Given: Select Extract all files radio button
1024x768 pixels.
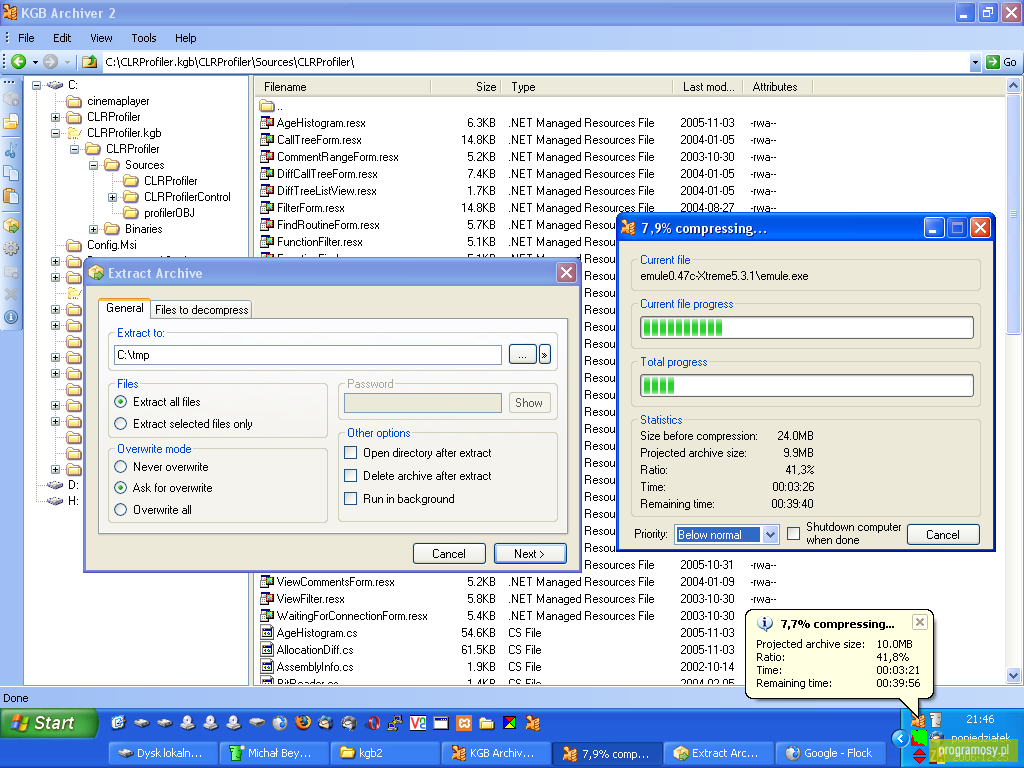Looking at the screenshot, I should point(120,402).
